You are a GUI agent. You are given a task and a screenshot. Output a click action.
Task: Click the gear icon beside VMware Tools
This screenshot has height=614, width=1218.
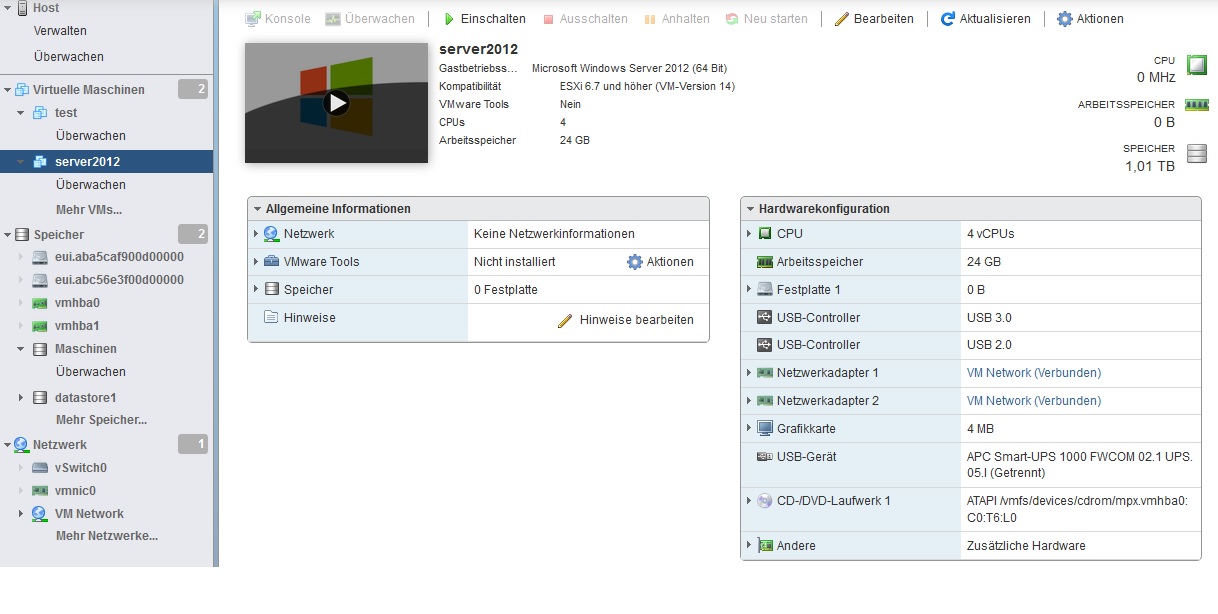coord(634,262)
